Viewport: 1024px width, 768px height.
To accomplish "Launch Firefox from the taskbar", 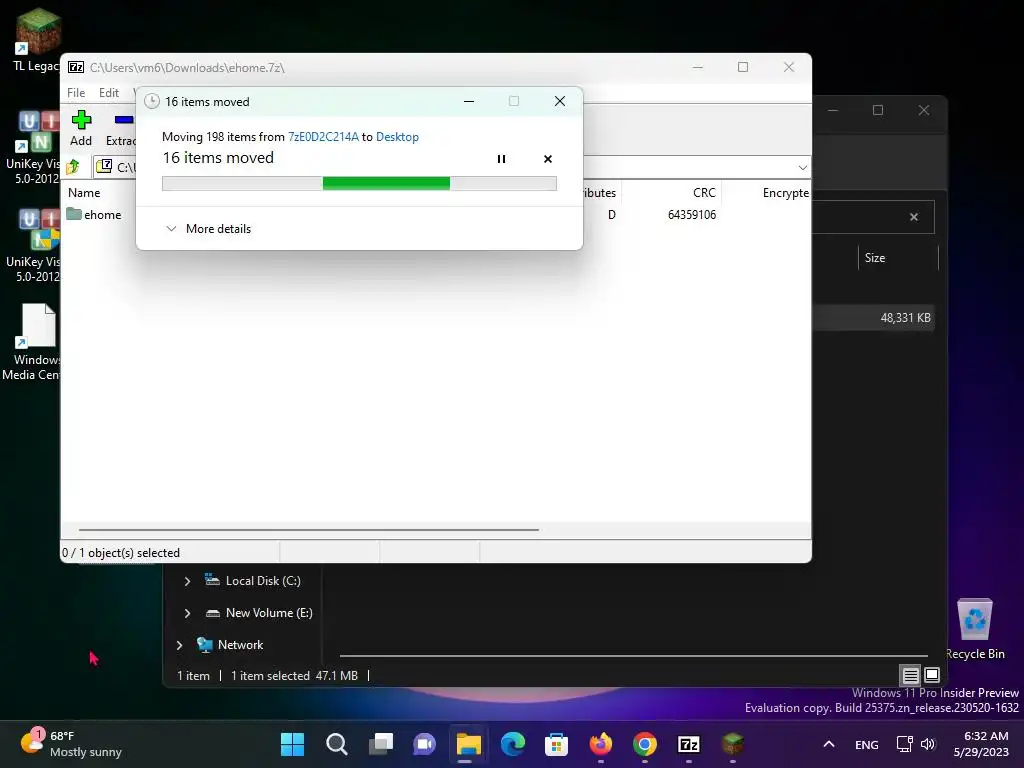I will (x=601, y=744).
